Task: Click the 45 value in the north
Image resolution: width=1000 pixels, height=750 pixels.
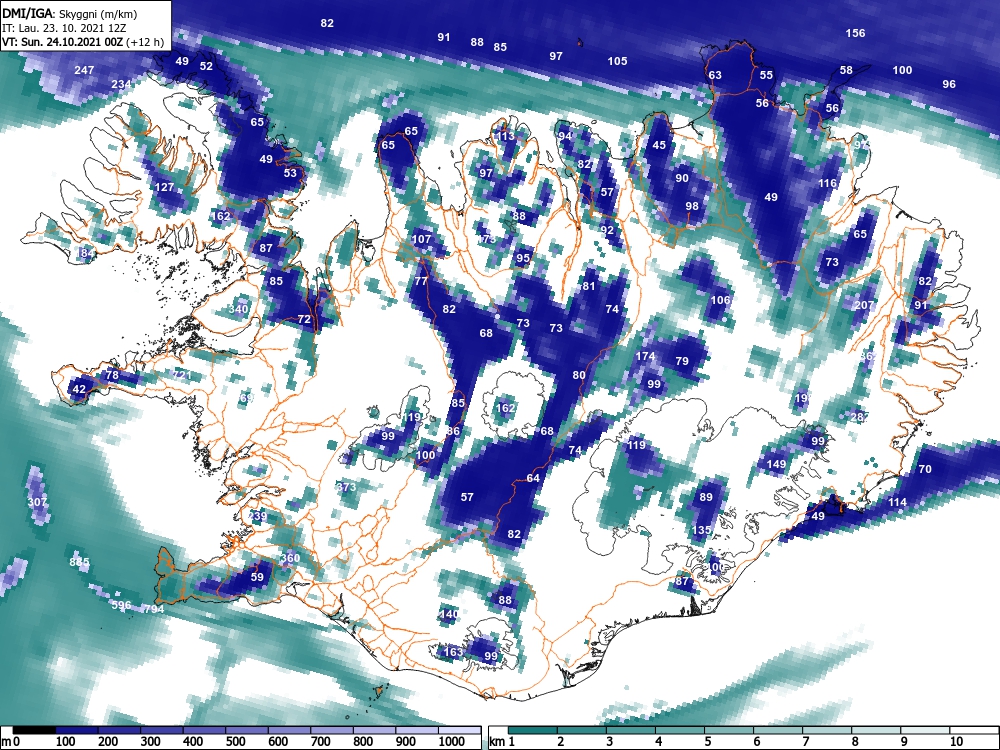Action: [x=659, y=145]
